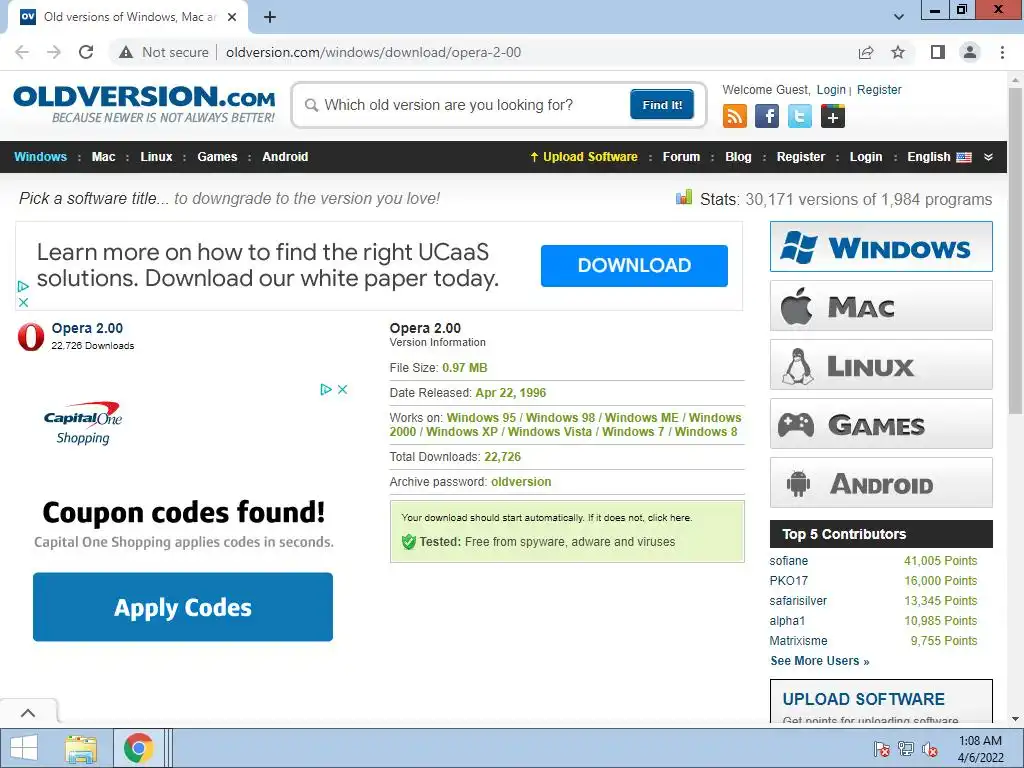Click the network tray icon

(906, 748)
